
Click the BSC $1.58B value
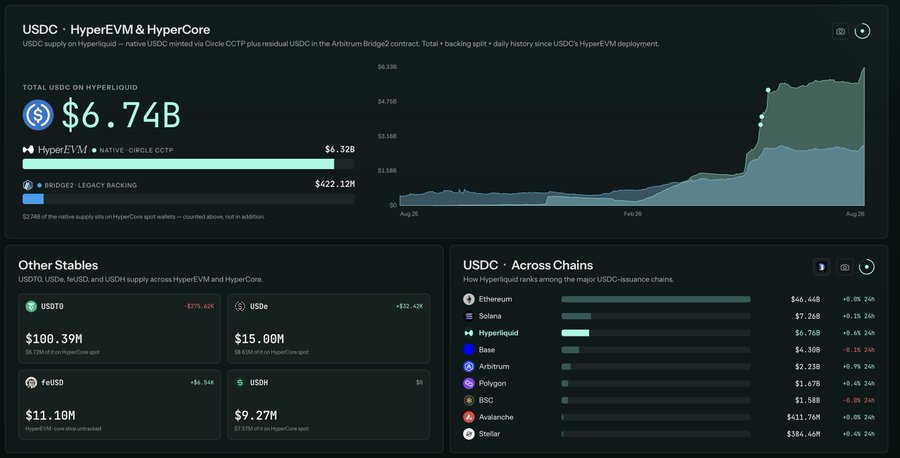coord(808,400)
